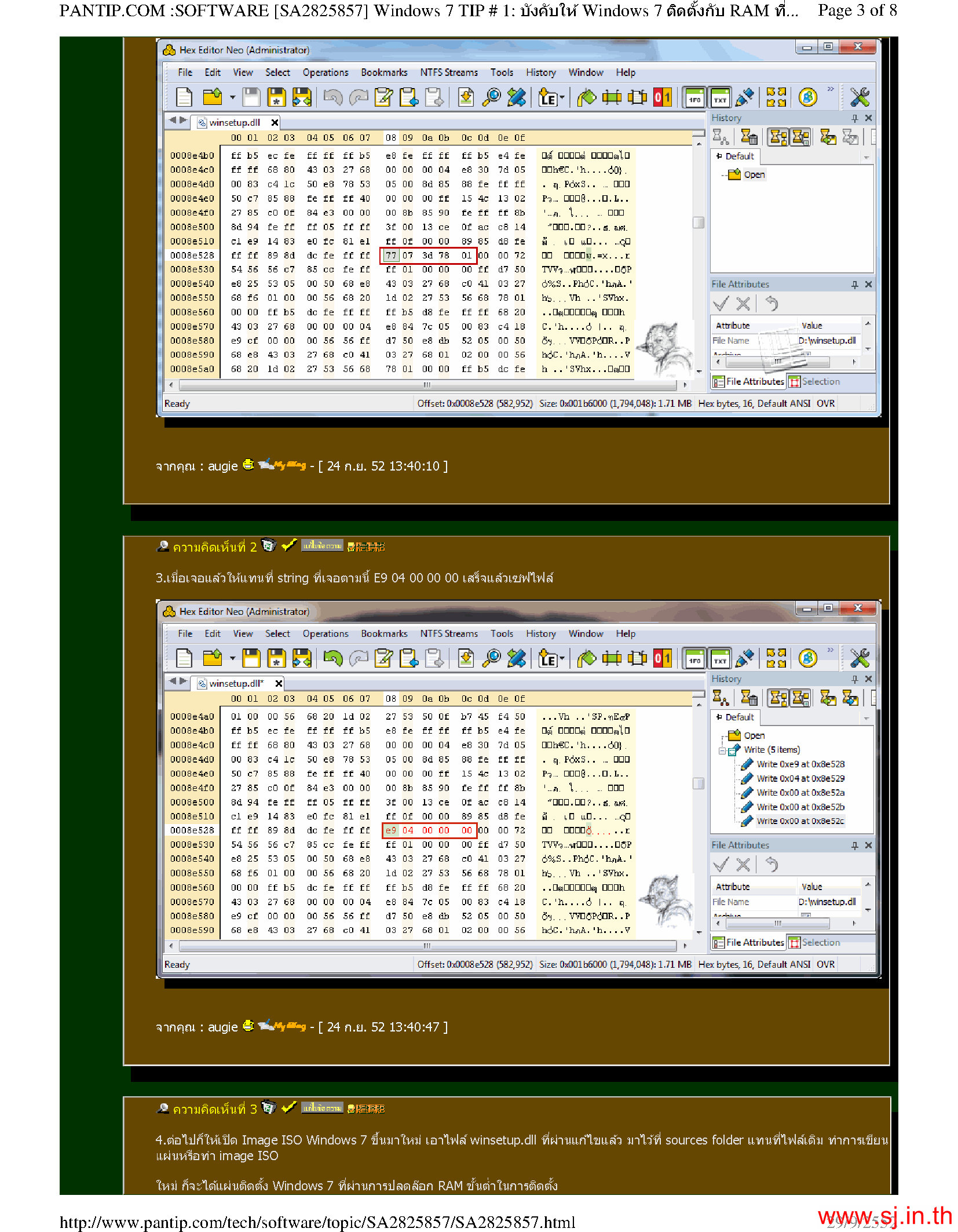The width and height of the screenshot is (958, 1232).
Task: Open NTFS Streams menu in upper Hex Editor window
Action: click(449, 72)
